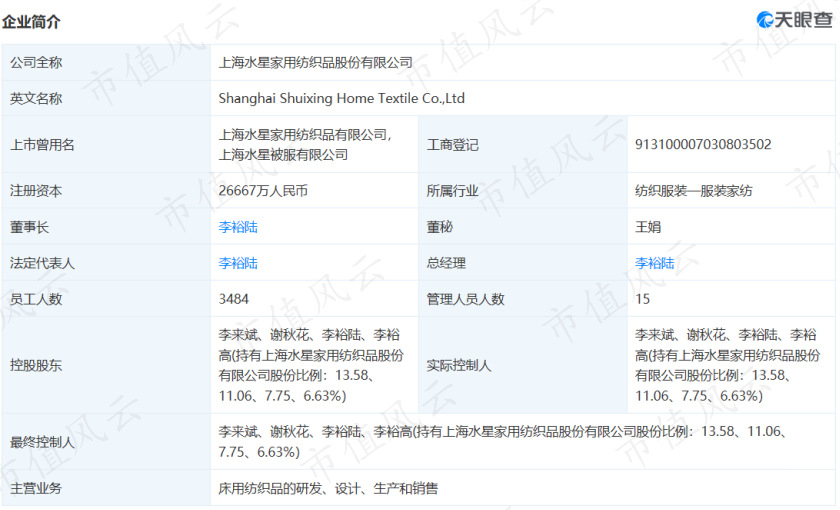Select the 工商登记 number 913100007030803502
Viewport: 840px width, 510px height.
(x=703, y=144)
